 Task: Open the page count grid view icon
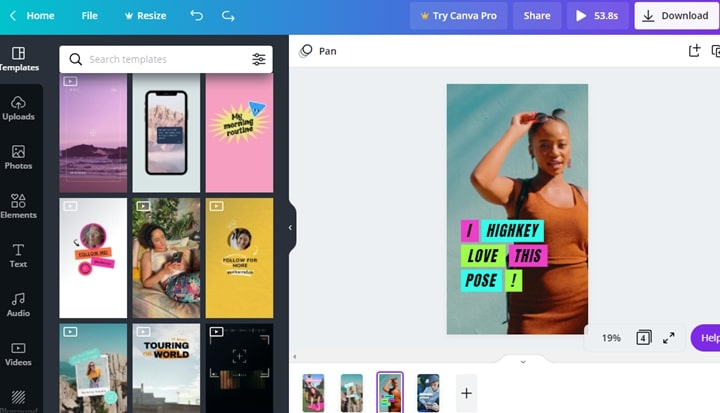coord(644,338)
